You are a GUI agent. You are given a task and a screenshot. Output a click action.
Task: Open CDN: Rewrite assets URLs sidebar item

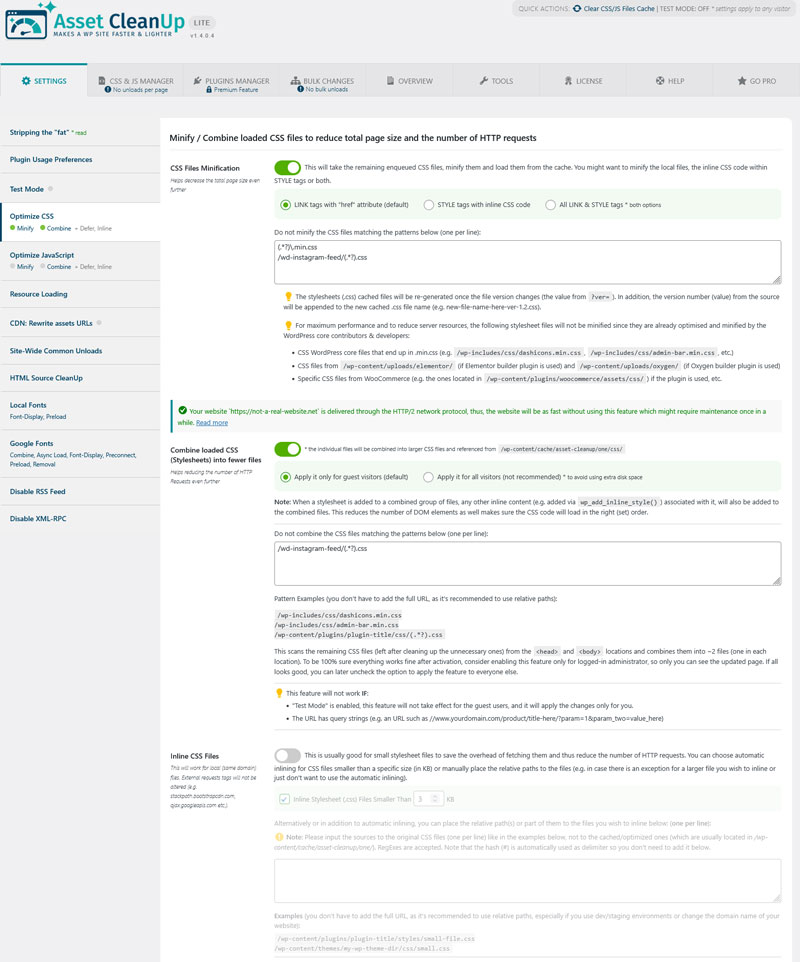click(x=80, y=323)
